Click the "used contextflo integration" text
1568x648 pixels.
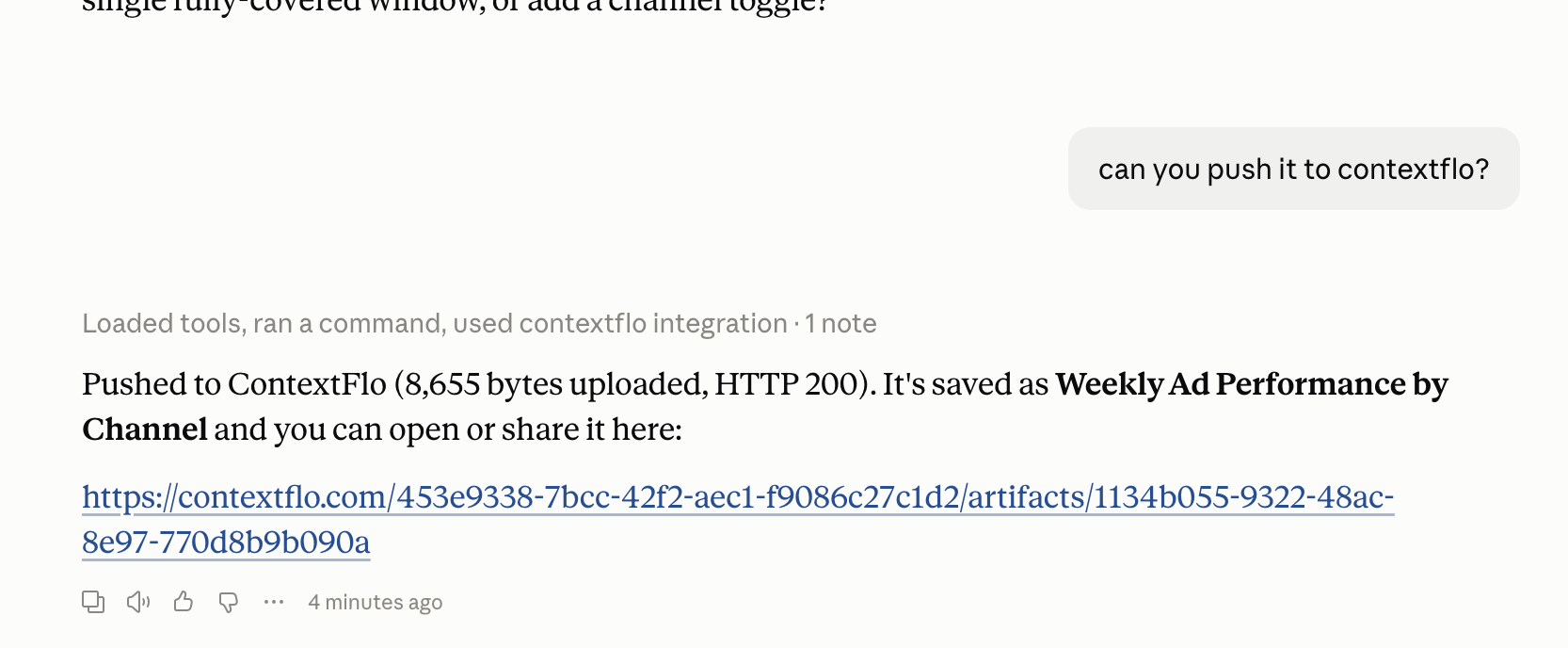tap(620, 324)
